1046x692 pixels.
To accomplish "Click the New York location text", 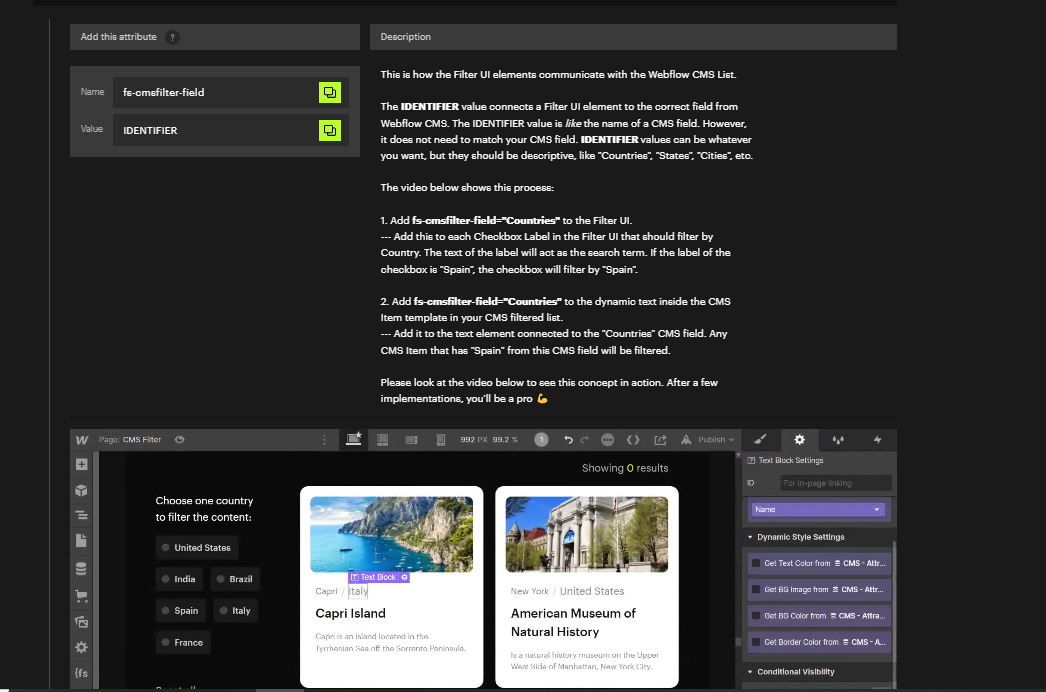I will click(x=530, y=591).
